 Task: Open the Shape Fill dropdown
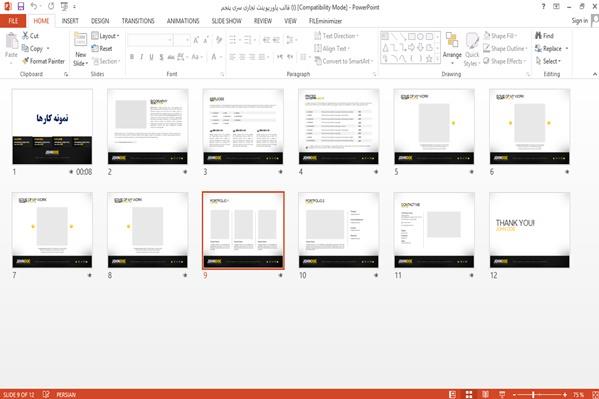point(500,36)
